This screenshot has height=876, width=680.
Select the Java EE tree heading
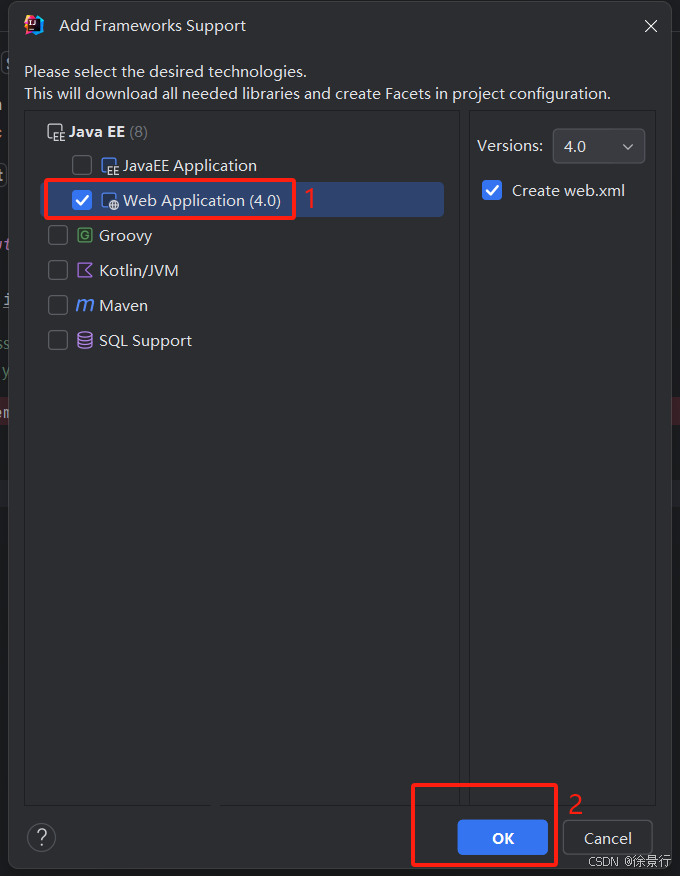tap(97, 132)
